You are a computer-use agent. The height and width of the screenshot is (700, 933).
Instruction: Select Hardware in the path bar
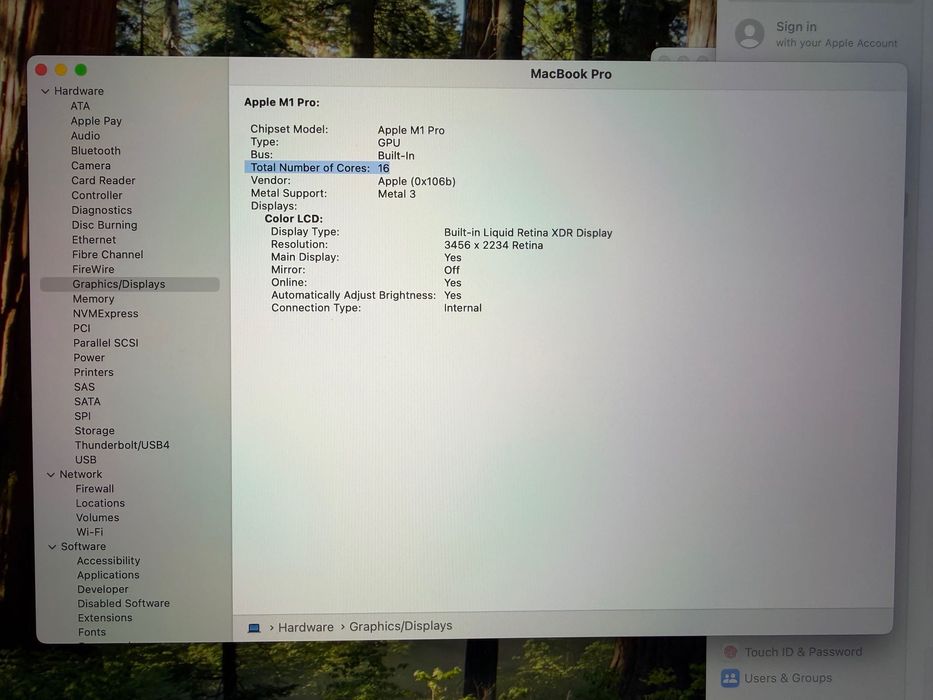coord(305,627)
